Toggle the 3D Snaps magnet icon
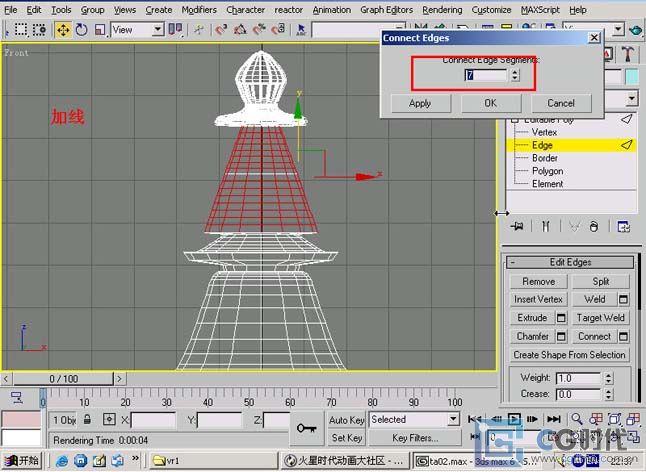 point(222,30)
